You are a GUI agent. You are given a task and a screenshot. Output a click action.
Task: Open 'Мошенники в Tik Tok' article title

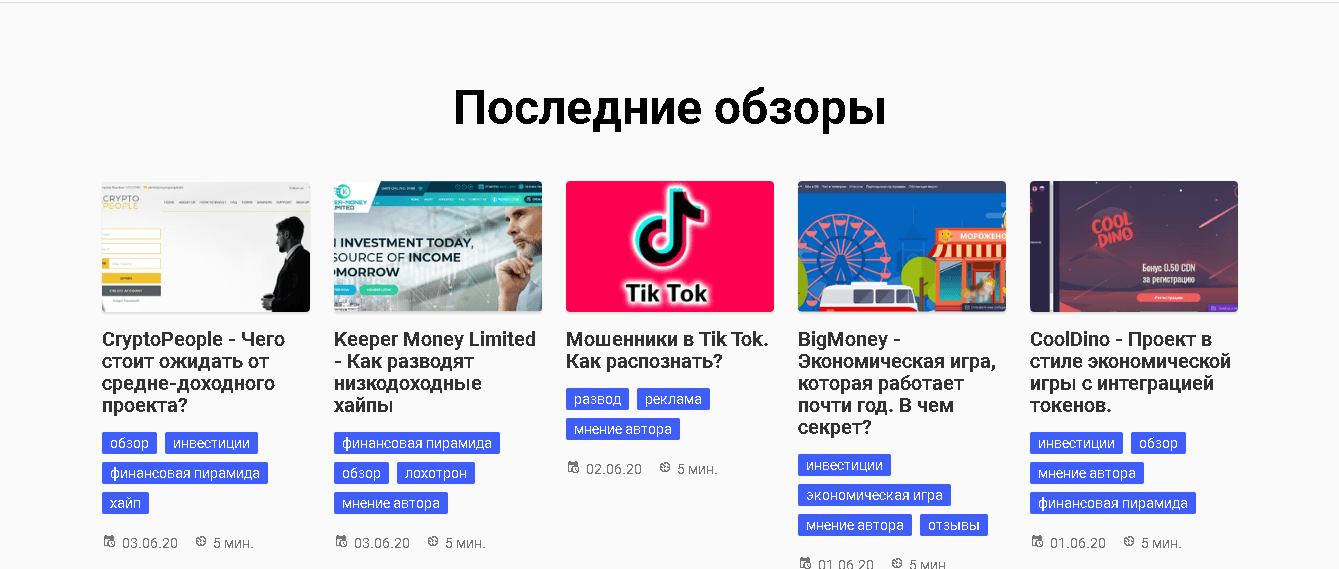667,350
